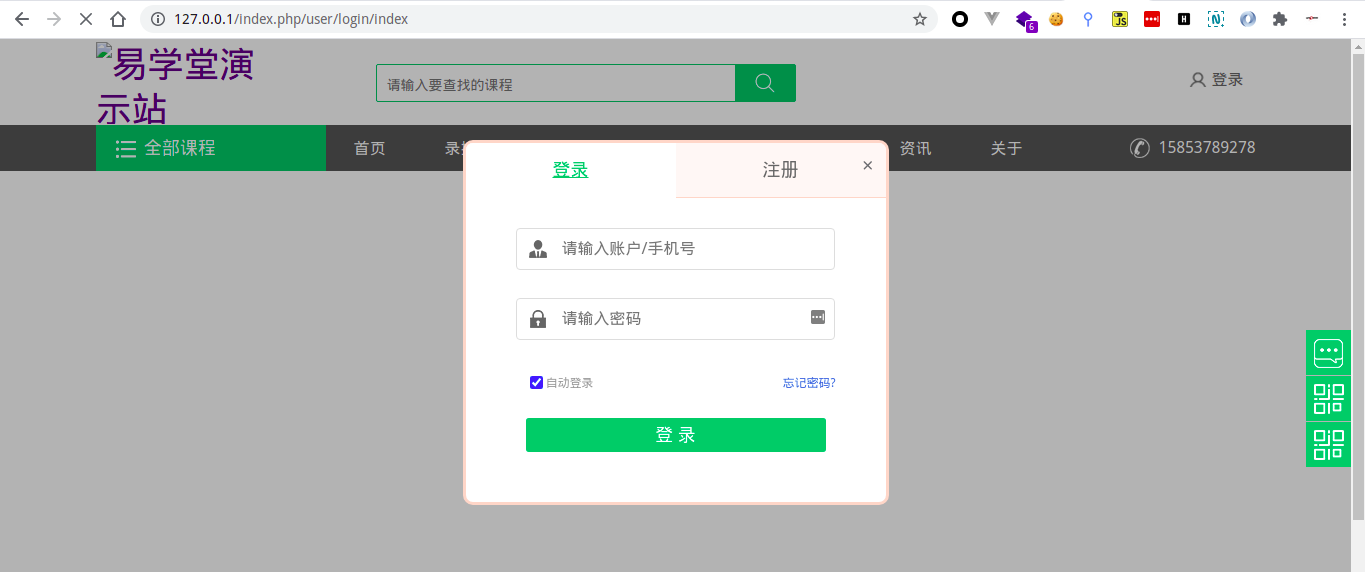Open the teal N extension icon

1216,19
